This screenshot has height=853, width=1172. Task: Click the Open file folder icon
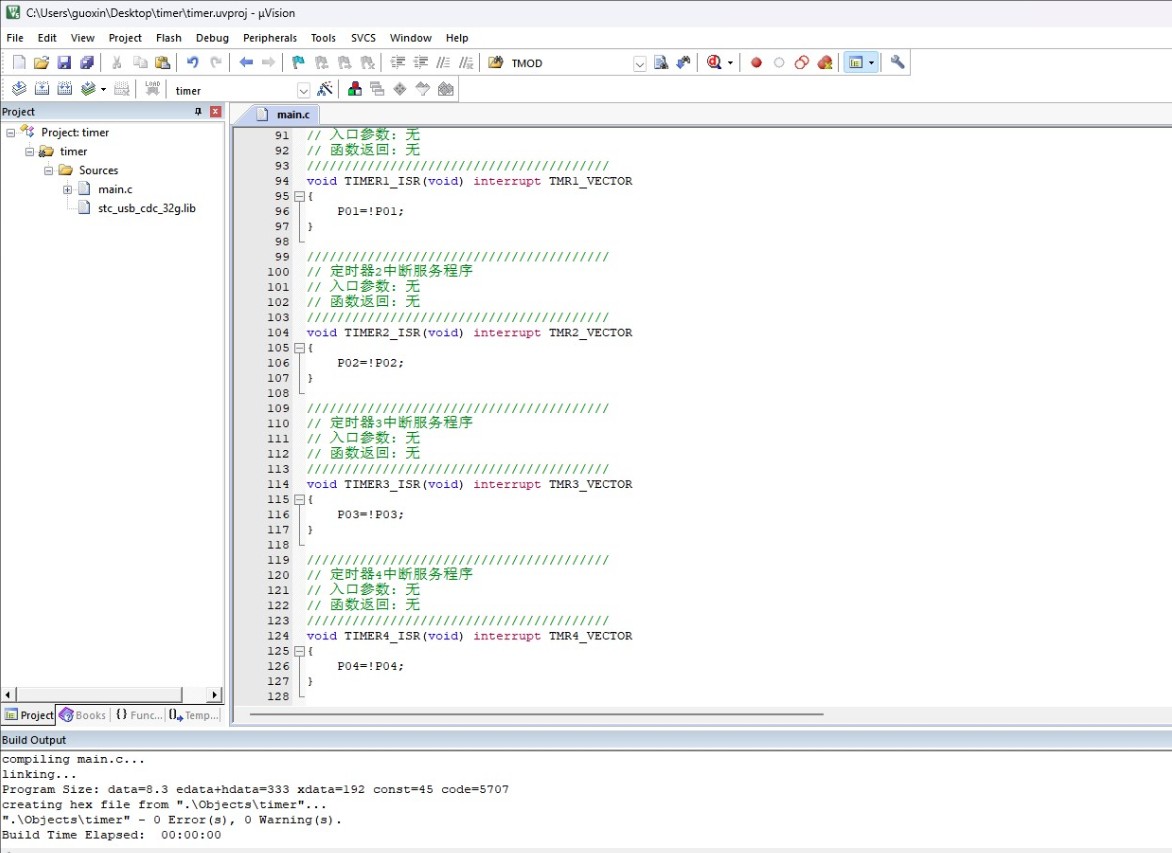(41, 63)
